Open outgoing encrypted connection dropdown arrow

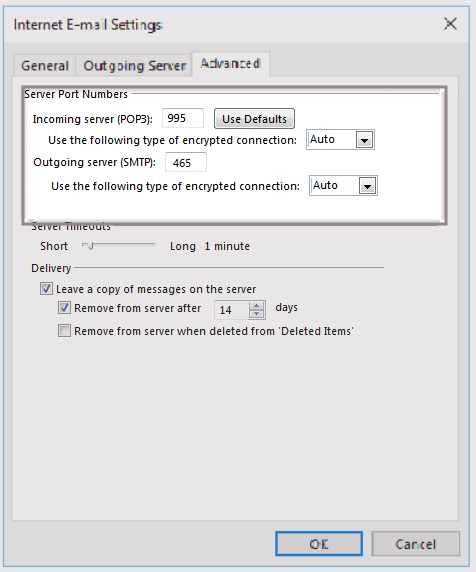click(x=367, y=186)
